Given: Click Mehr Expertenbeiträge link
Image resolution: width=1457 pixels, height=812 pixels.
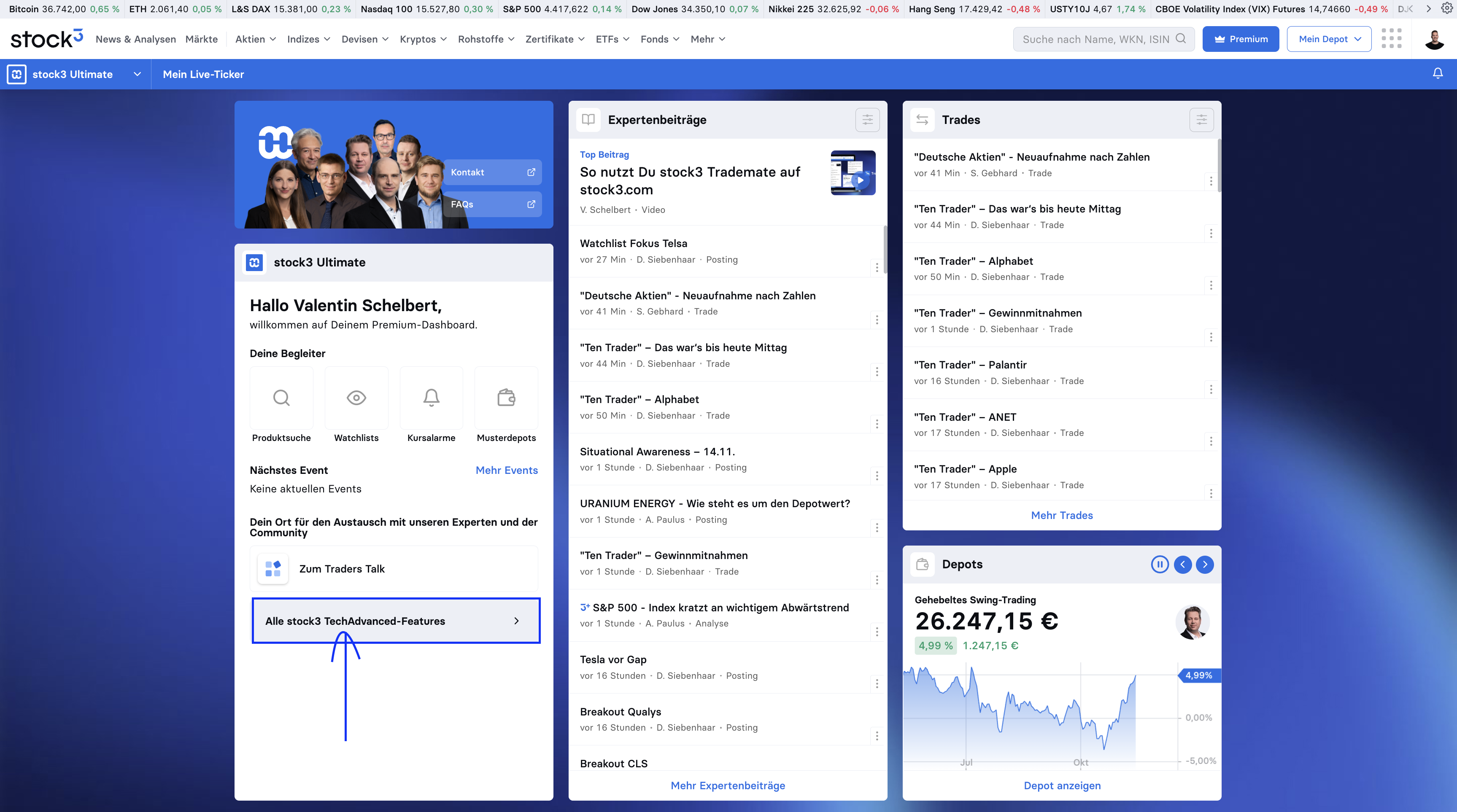Looking at the screenshot, I should click(x=727, y=785).
